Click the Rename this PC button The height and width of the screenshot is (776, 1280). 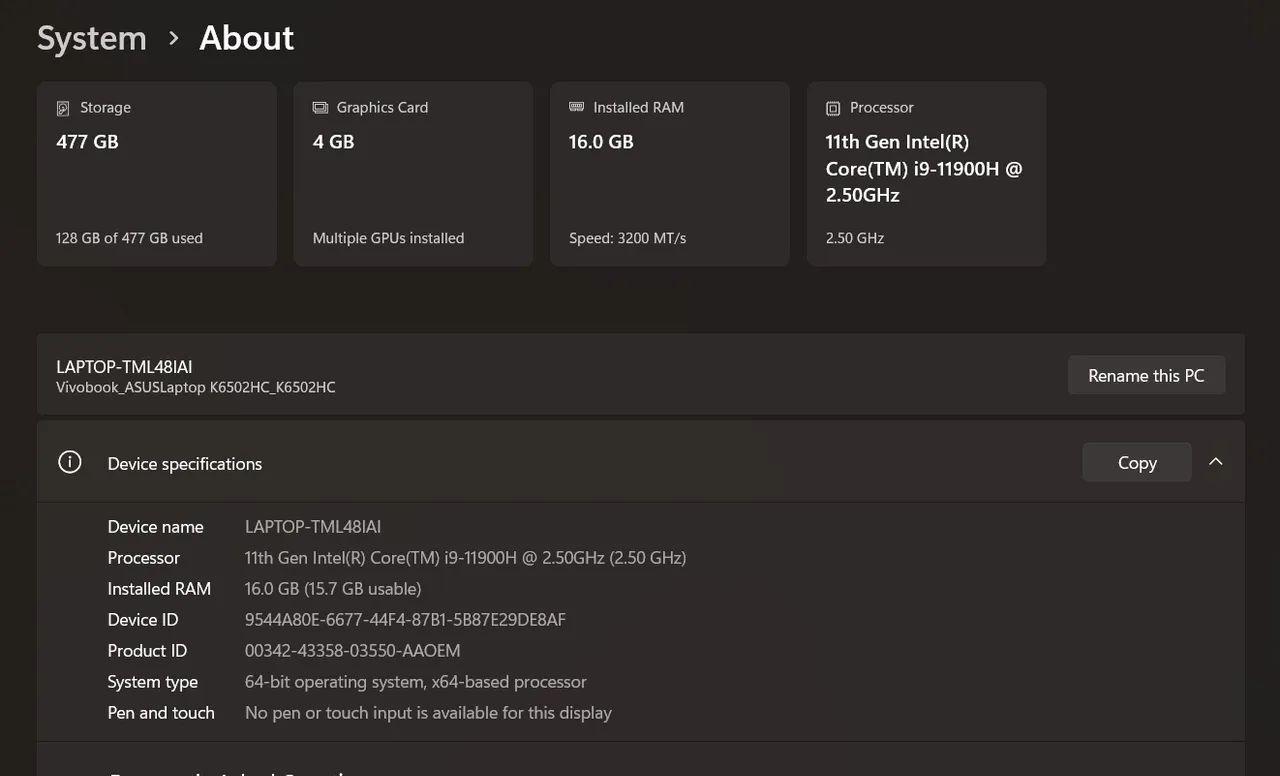[1146, 375]
